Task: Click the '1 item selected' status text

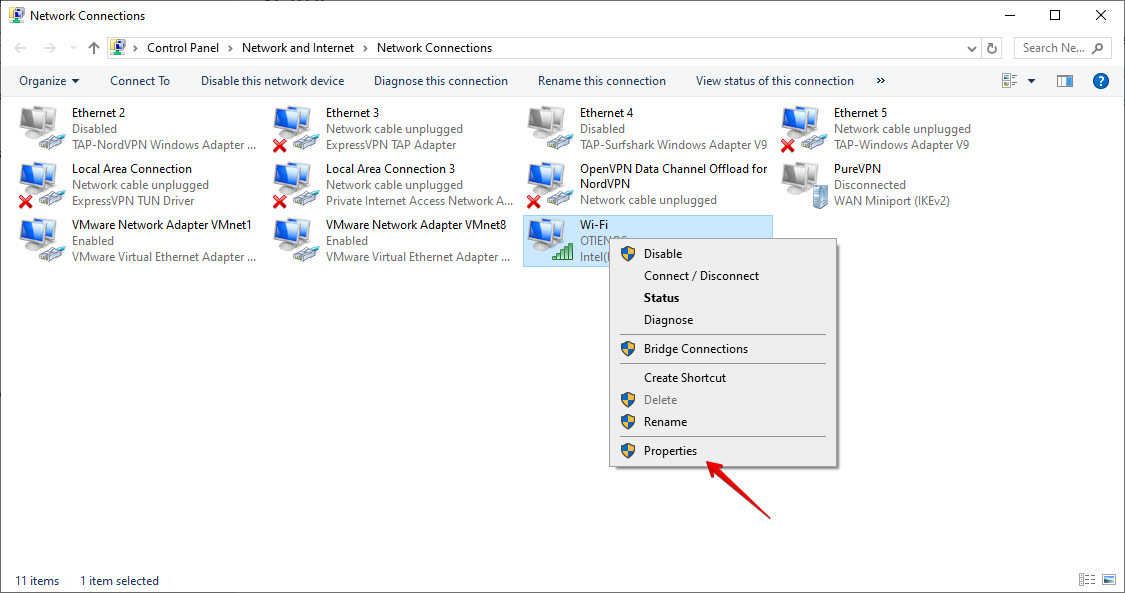Action: point(119,581)
